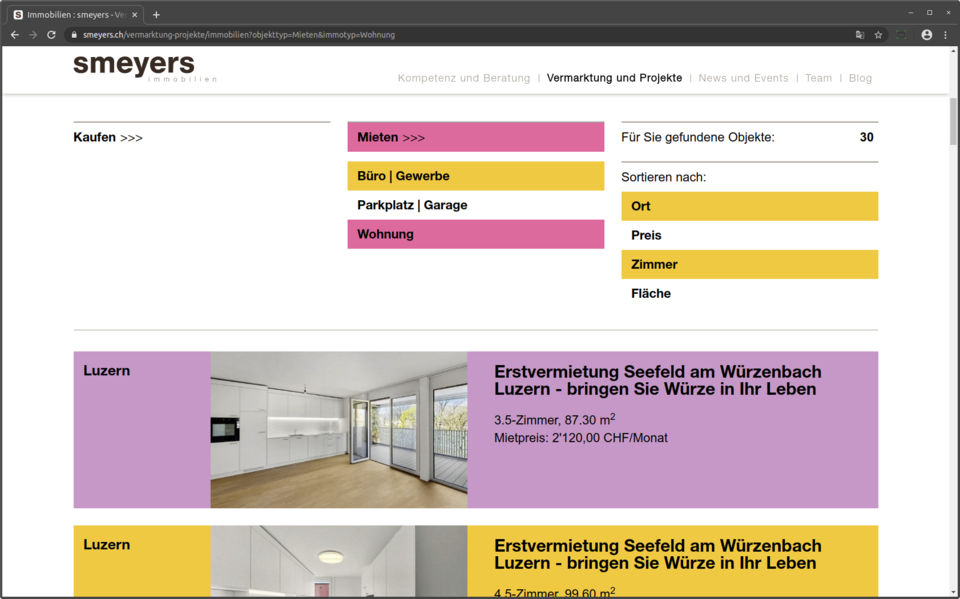Open a new tab with the plus button
This screenshot has height=599, width=960.
pyautogui.click(x=156, y=15)
